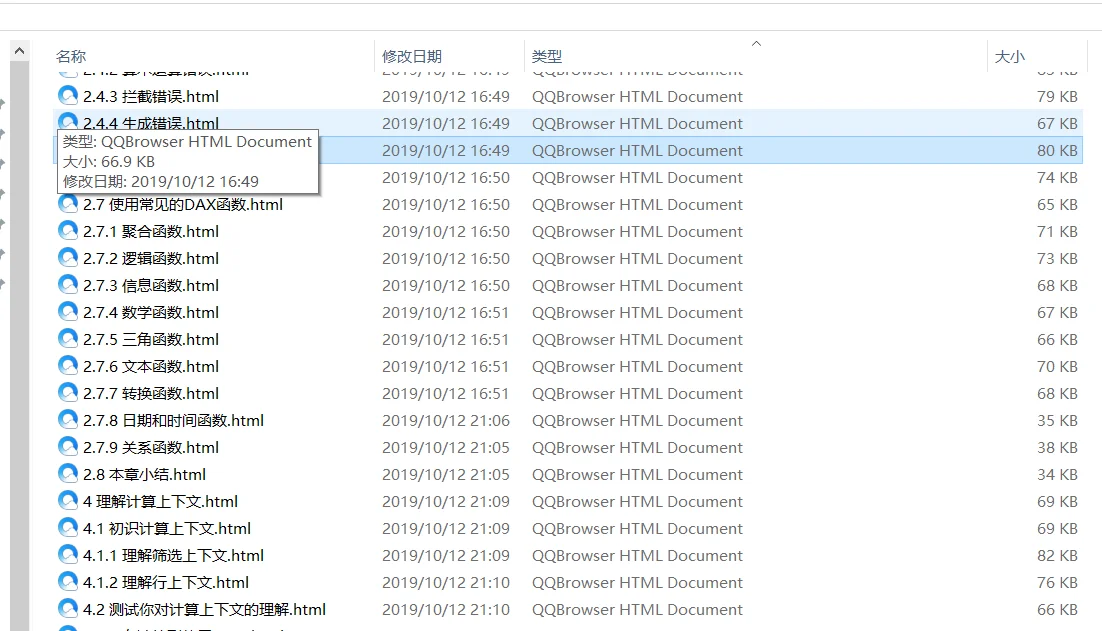Click the icon next to 4 理解计算上下文.html

point(68,500)
